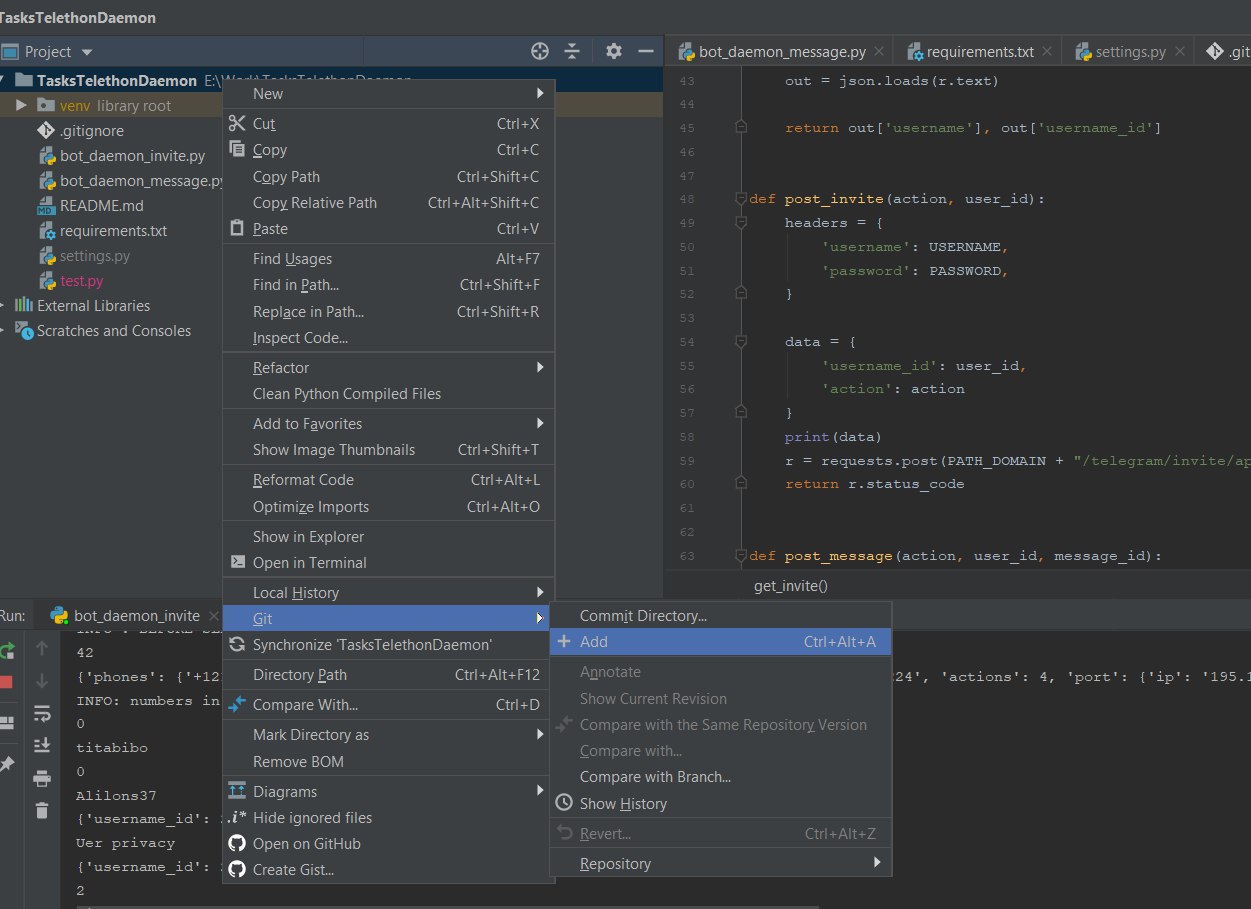Toggle scroll to end icon in console
The height and width of the screenshot is (909, 1251).
click(x=42, y=745)
